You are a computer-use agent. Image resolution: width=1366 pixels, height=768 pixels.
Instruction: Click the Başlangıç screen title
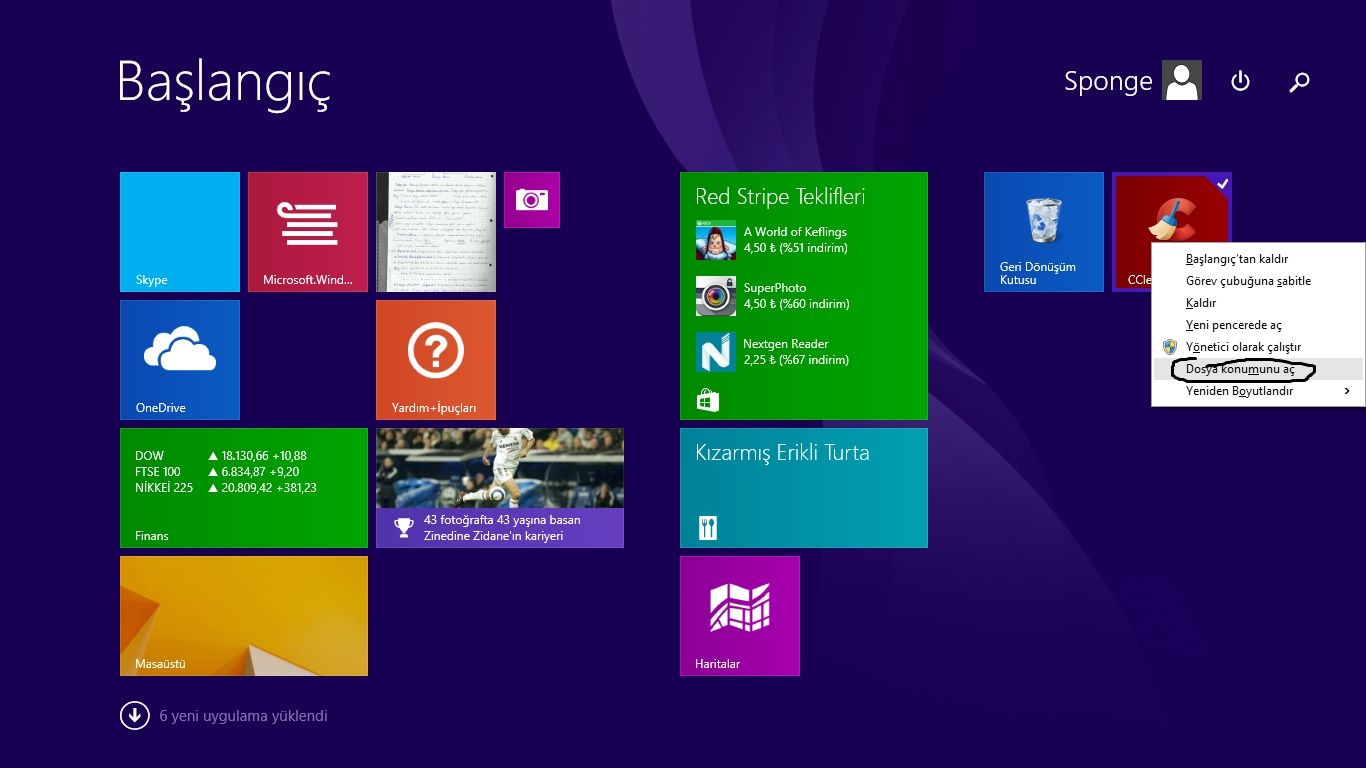(224, 83)
